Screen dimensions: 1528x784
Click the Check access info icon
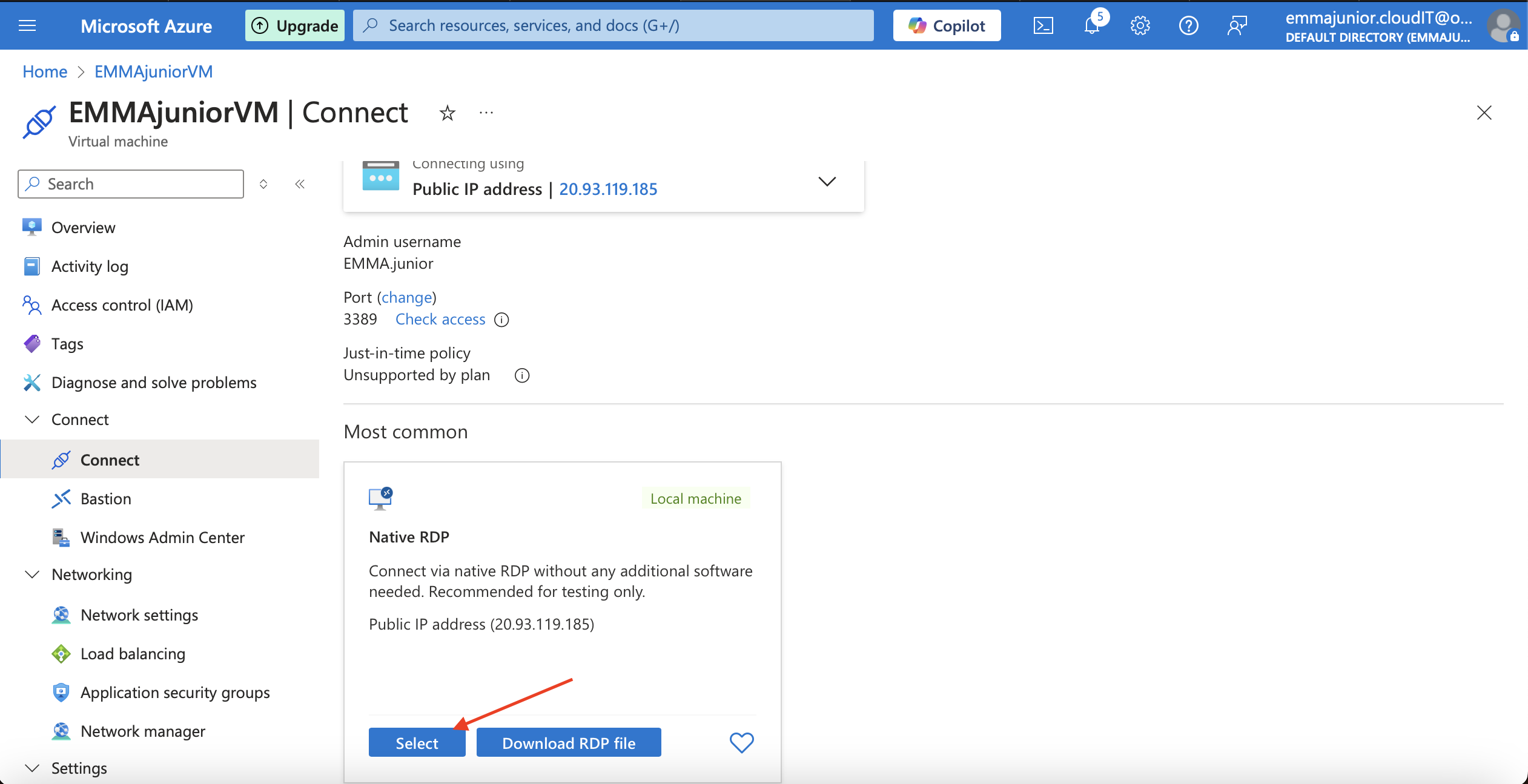click(x=501, y=320)
